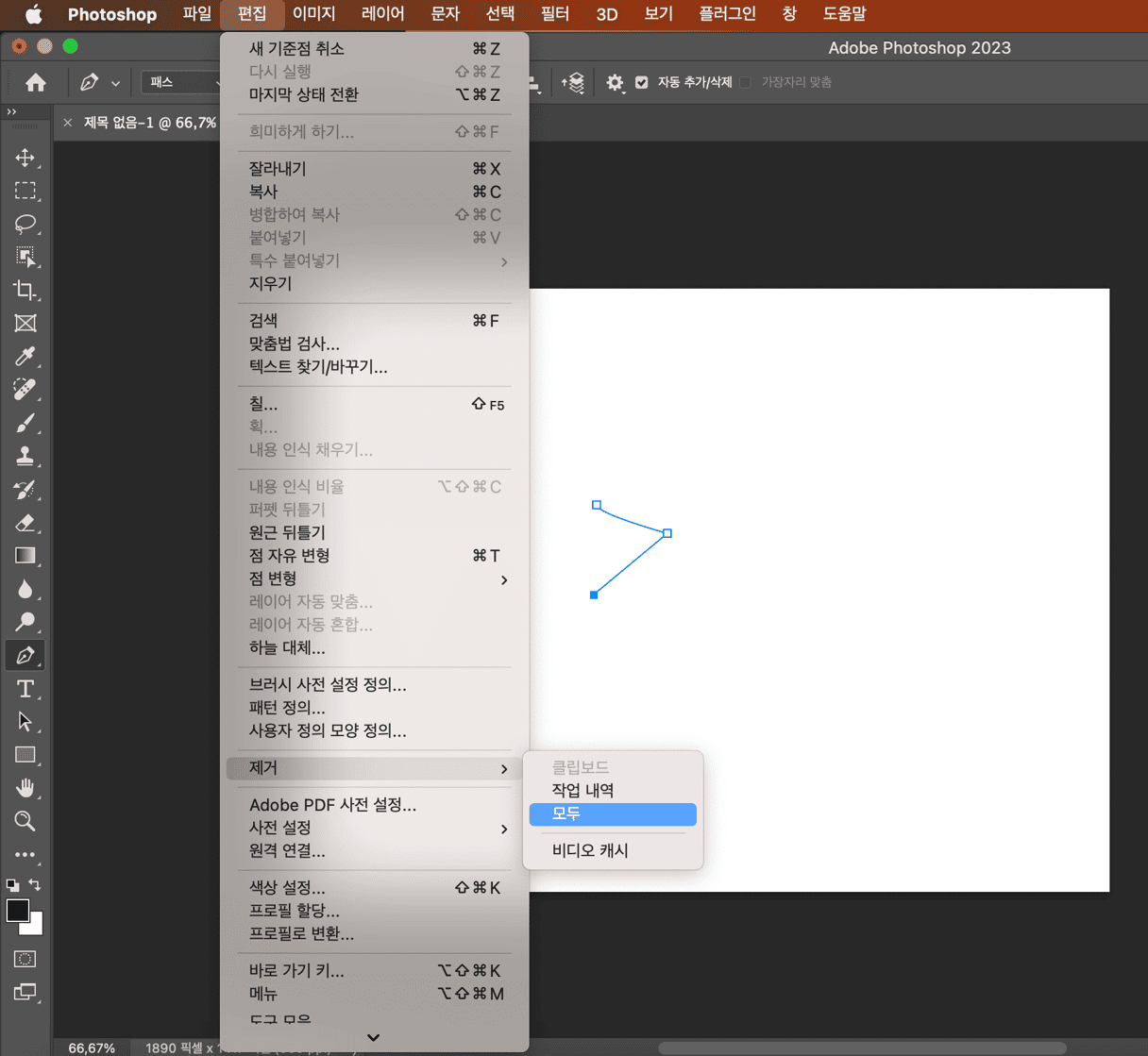The image size is (1148, 1056).
Task: Select the Brush tool
Action: 25,423
